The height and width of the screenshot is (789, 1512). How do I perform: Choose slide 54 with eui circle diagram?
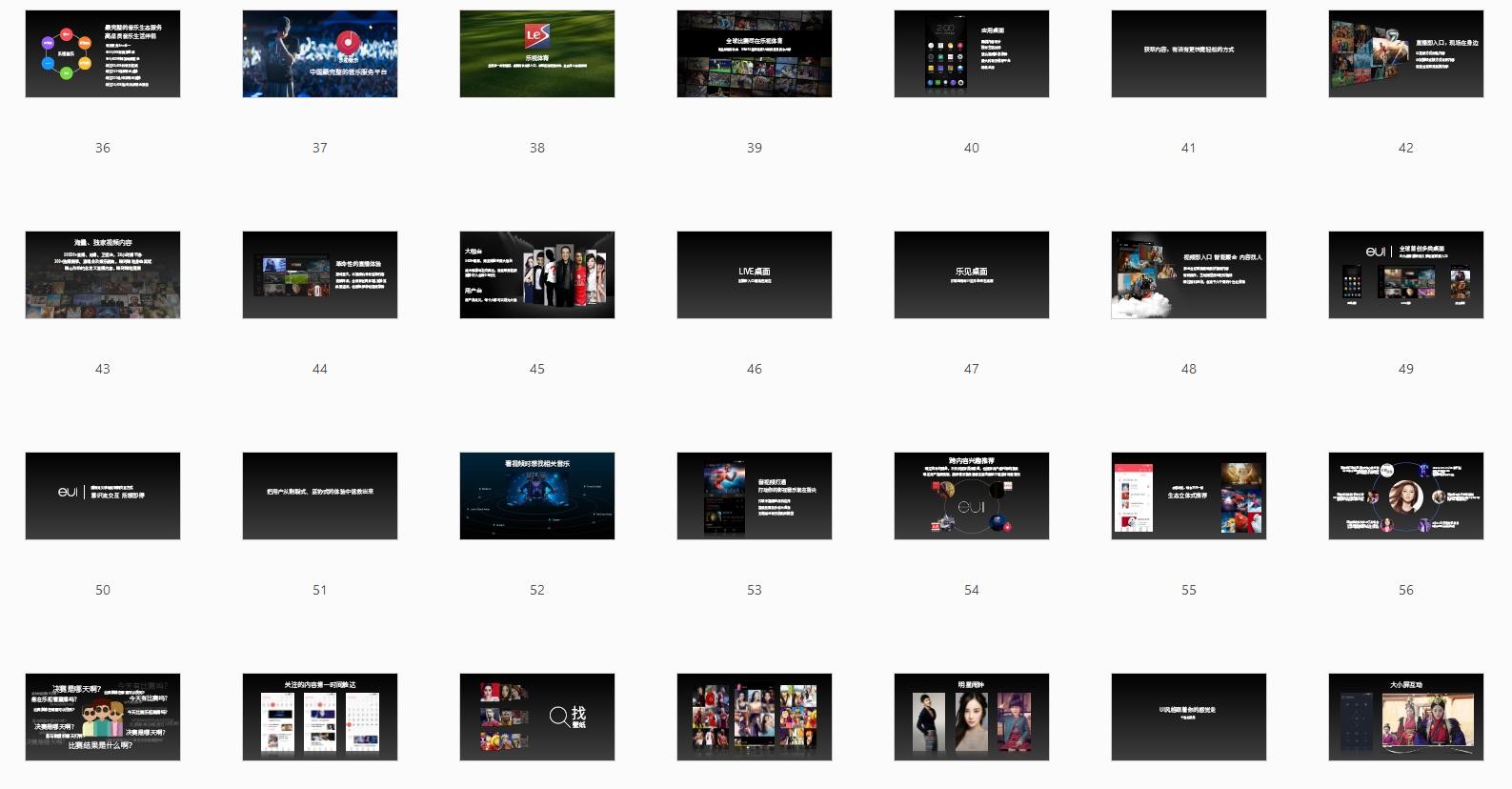tap(972, 496)
